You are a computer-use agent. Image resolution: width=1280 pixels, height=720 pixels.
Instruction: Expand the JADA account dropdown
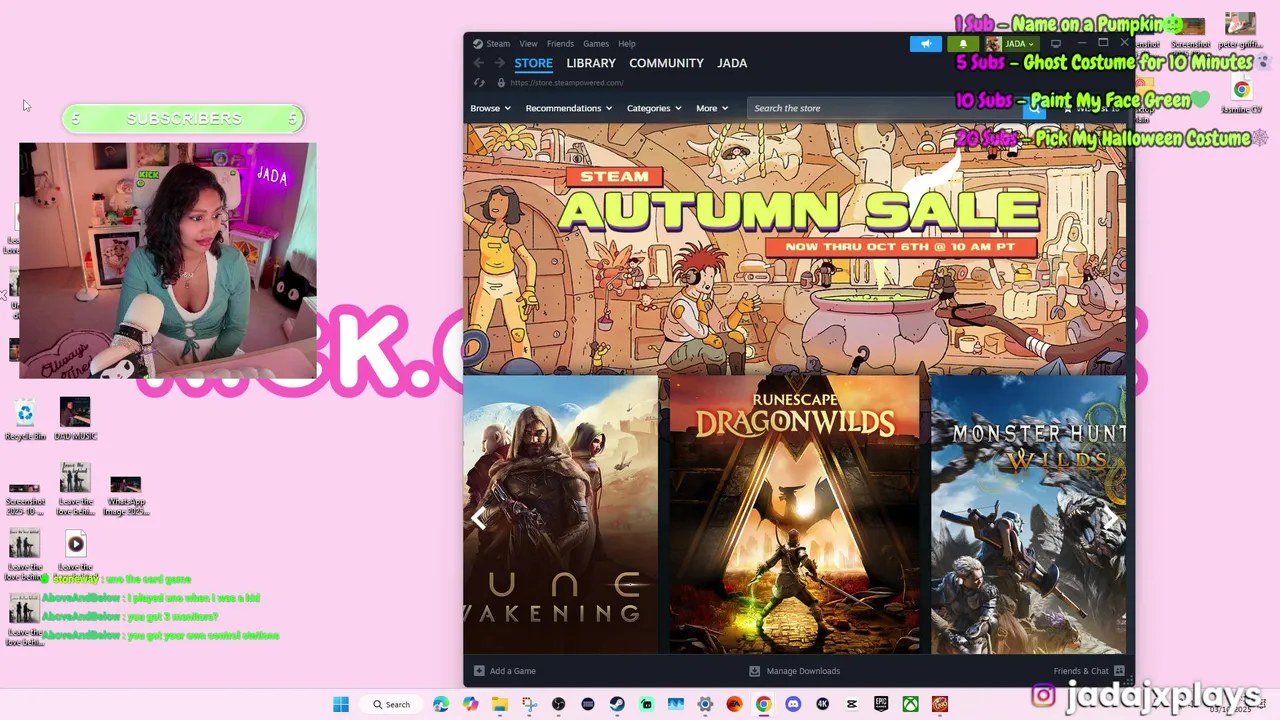coord(1012,44)
